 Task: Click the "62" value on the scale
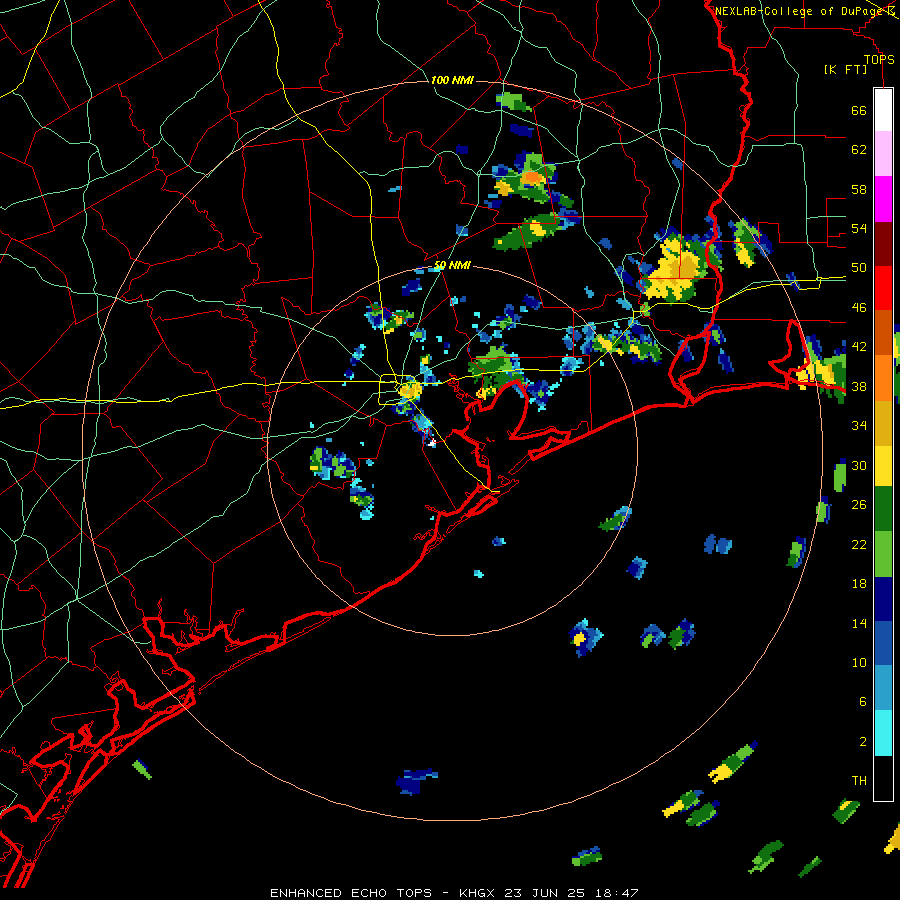click(x=859, y=150)
